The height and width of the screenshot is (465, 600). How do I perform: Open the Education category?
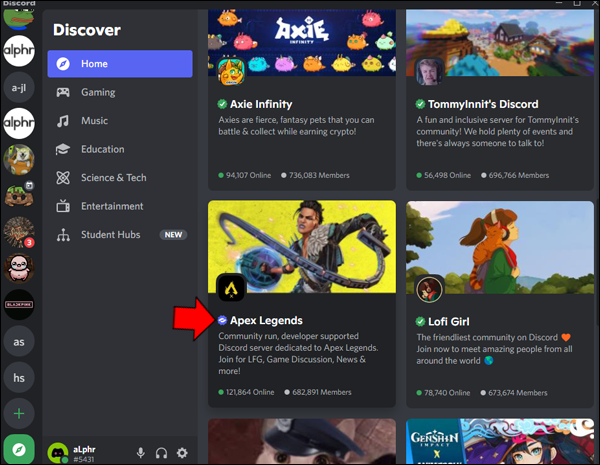[120, 149]
